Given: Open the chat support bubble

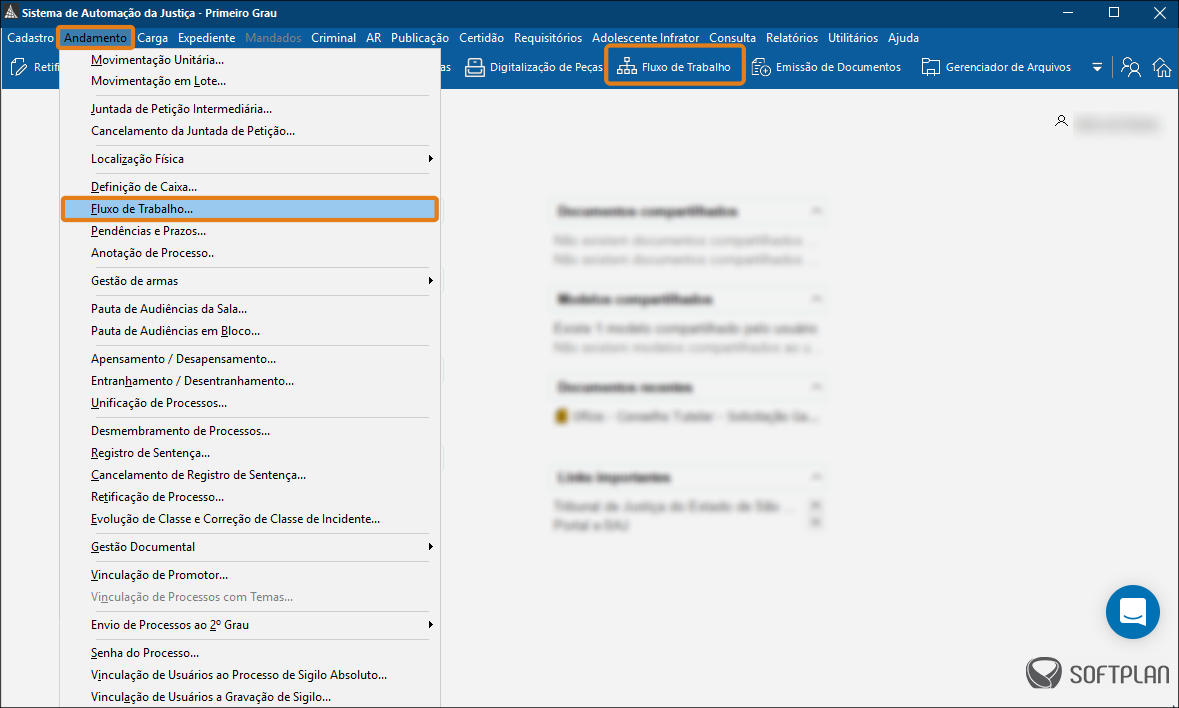Looking at the screenshot, I should 1132,612.
